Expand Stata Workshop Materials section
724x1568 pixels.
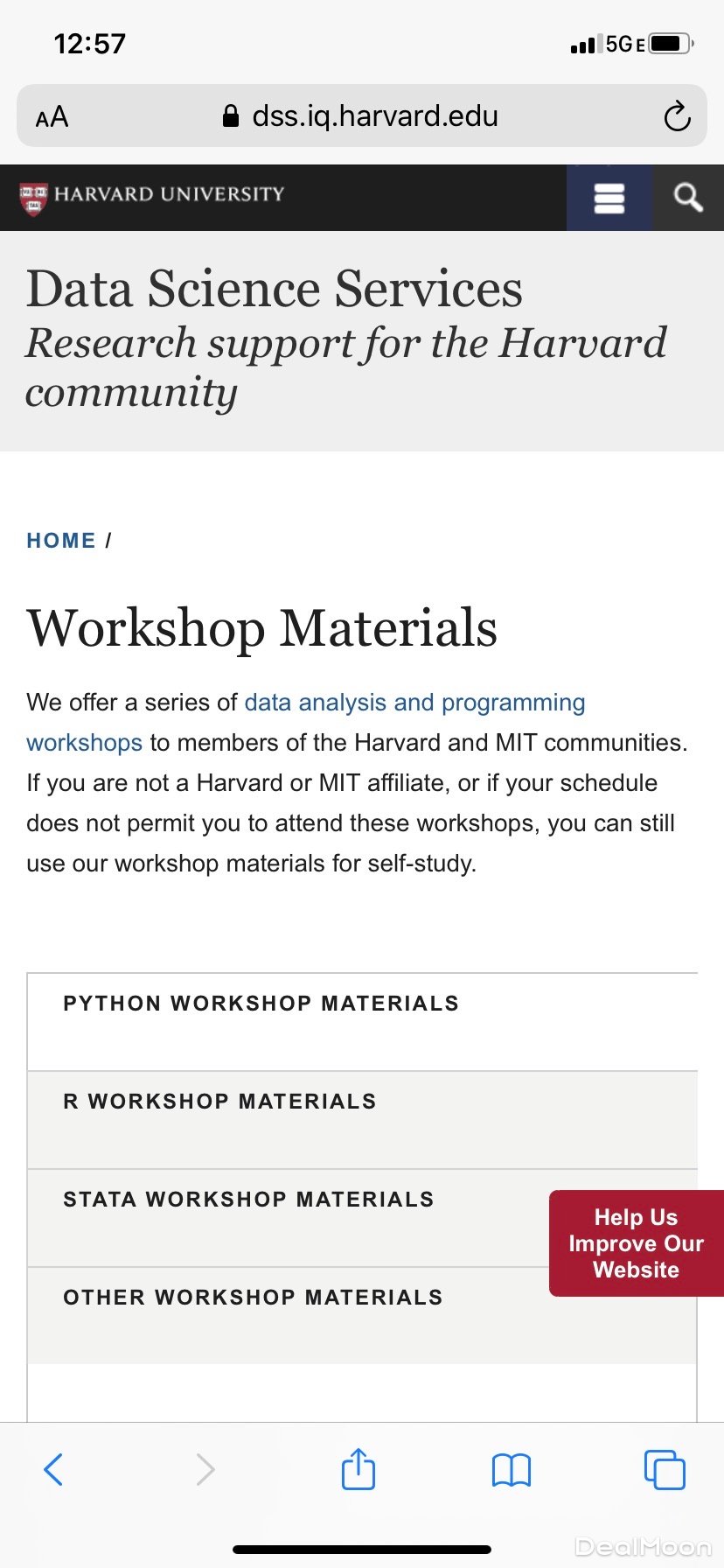248,1200
